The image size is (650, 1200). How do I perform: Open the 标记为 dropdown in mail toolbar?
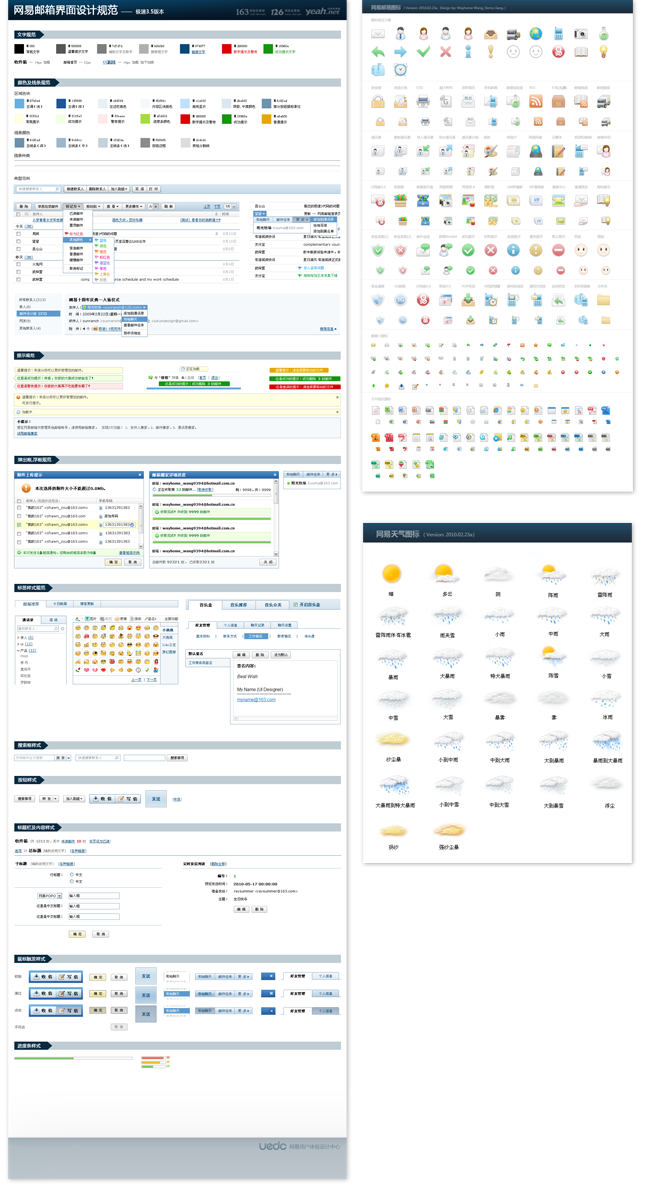pyautogui.click(x=74, y=206)
